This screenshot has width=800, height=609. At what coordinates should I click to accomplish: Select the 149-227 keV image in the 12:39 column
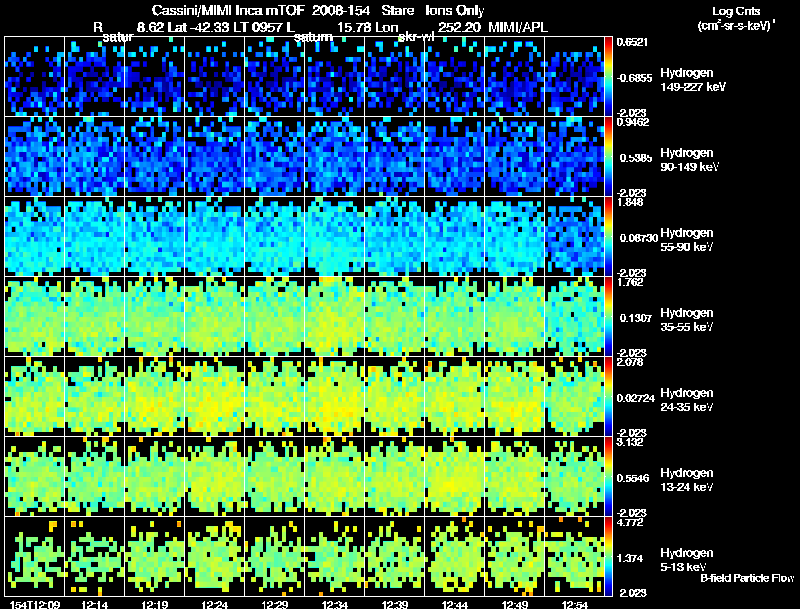point(395,77)
